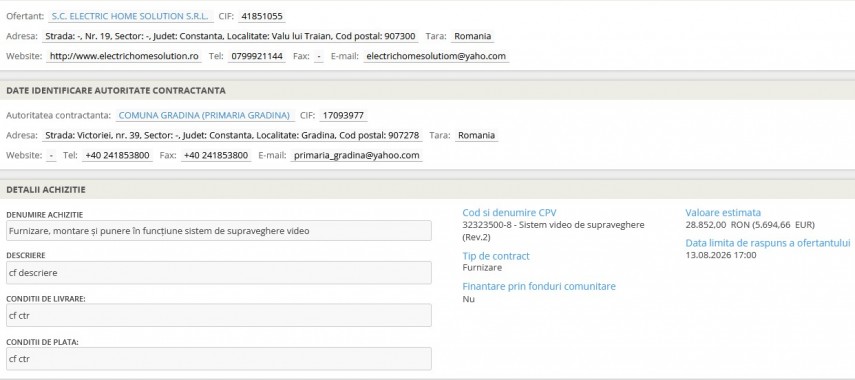Open the COMUNA GRADINA (PRIMARIA GRADINA) link
The width and height of the screenshot is (855, 380).
click(204, 116)
